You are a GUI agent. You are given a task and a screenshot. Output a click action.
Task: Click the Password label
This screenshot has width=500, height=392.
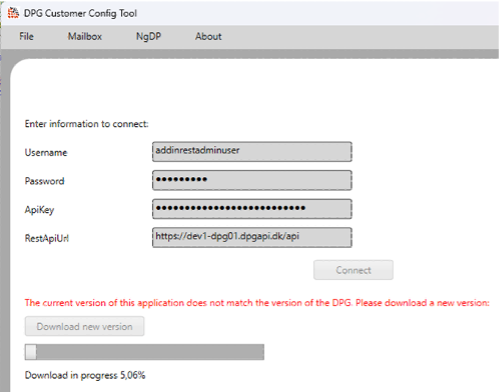click(x=45, y=181)
